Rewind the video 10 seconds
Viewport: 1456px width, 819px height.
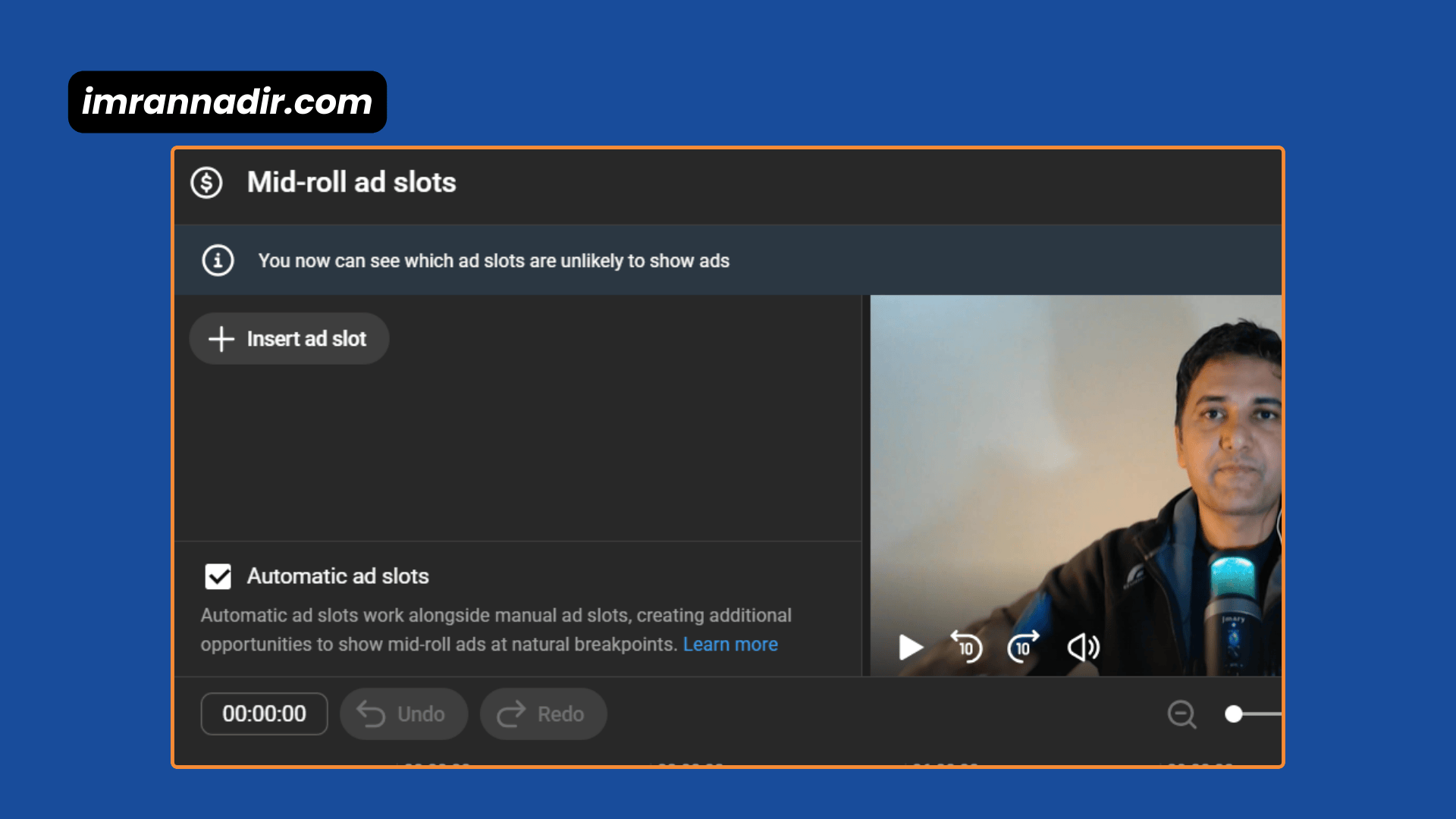point(967,647)
